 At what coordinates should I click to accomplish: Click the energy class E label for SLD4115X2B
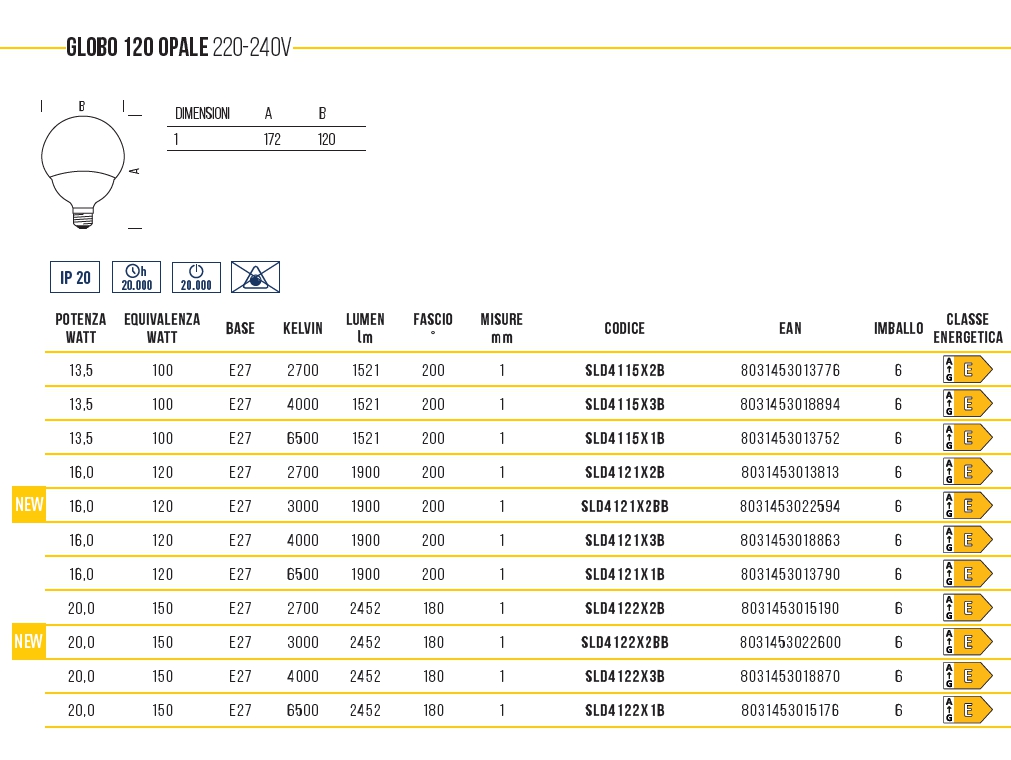coord(967,370)
